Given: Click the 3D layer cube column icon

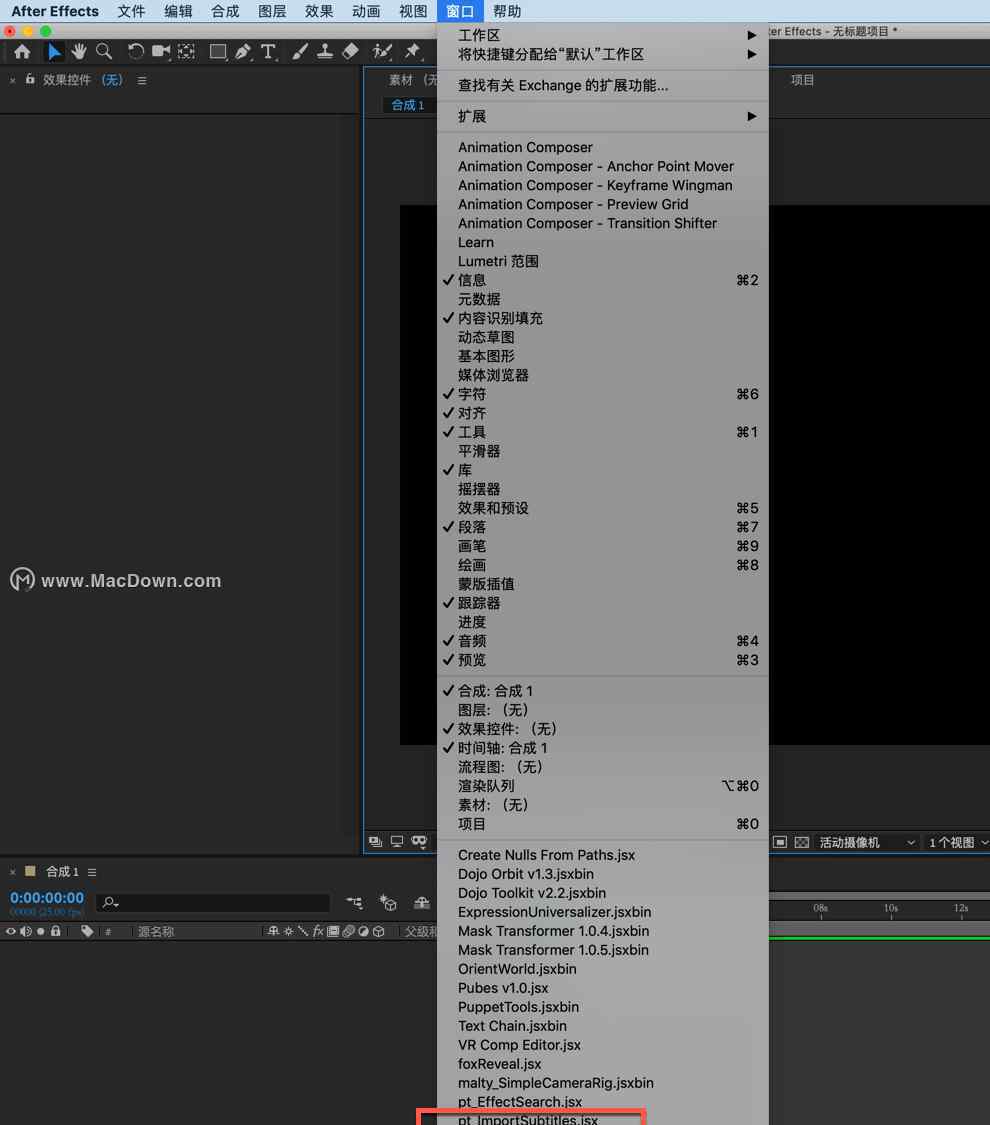Looking at the screenshot, I should [379, 931].
